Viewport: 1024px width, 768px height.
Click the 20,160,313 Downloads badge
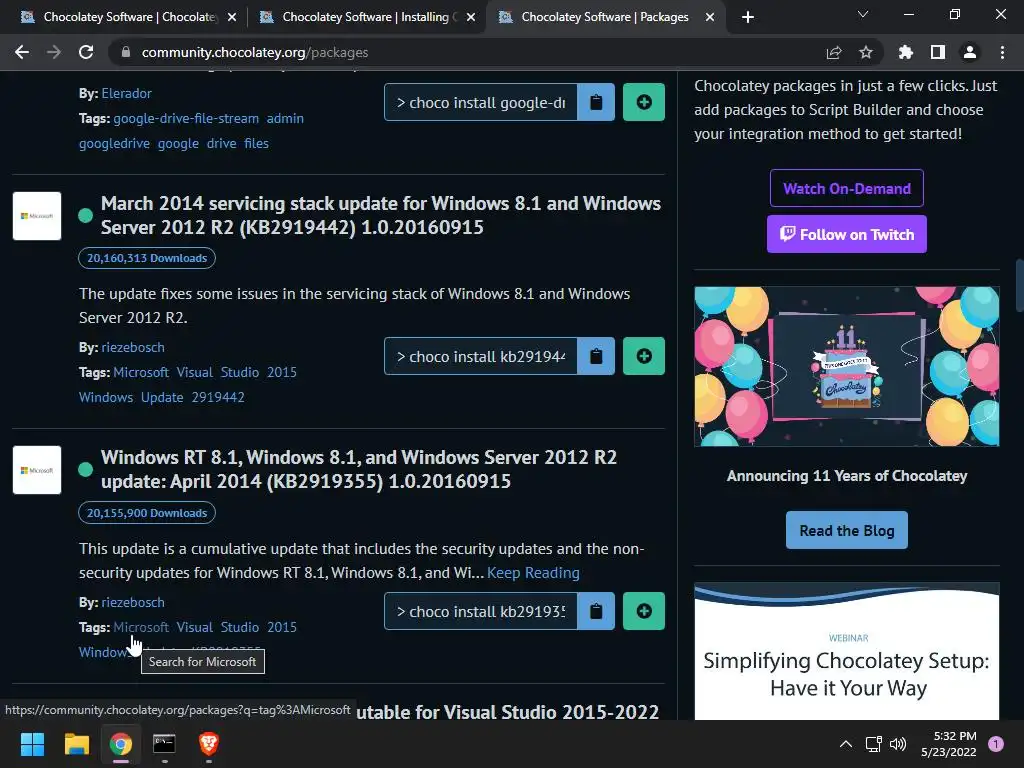147,258
